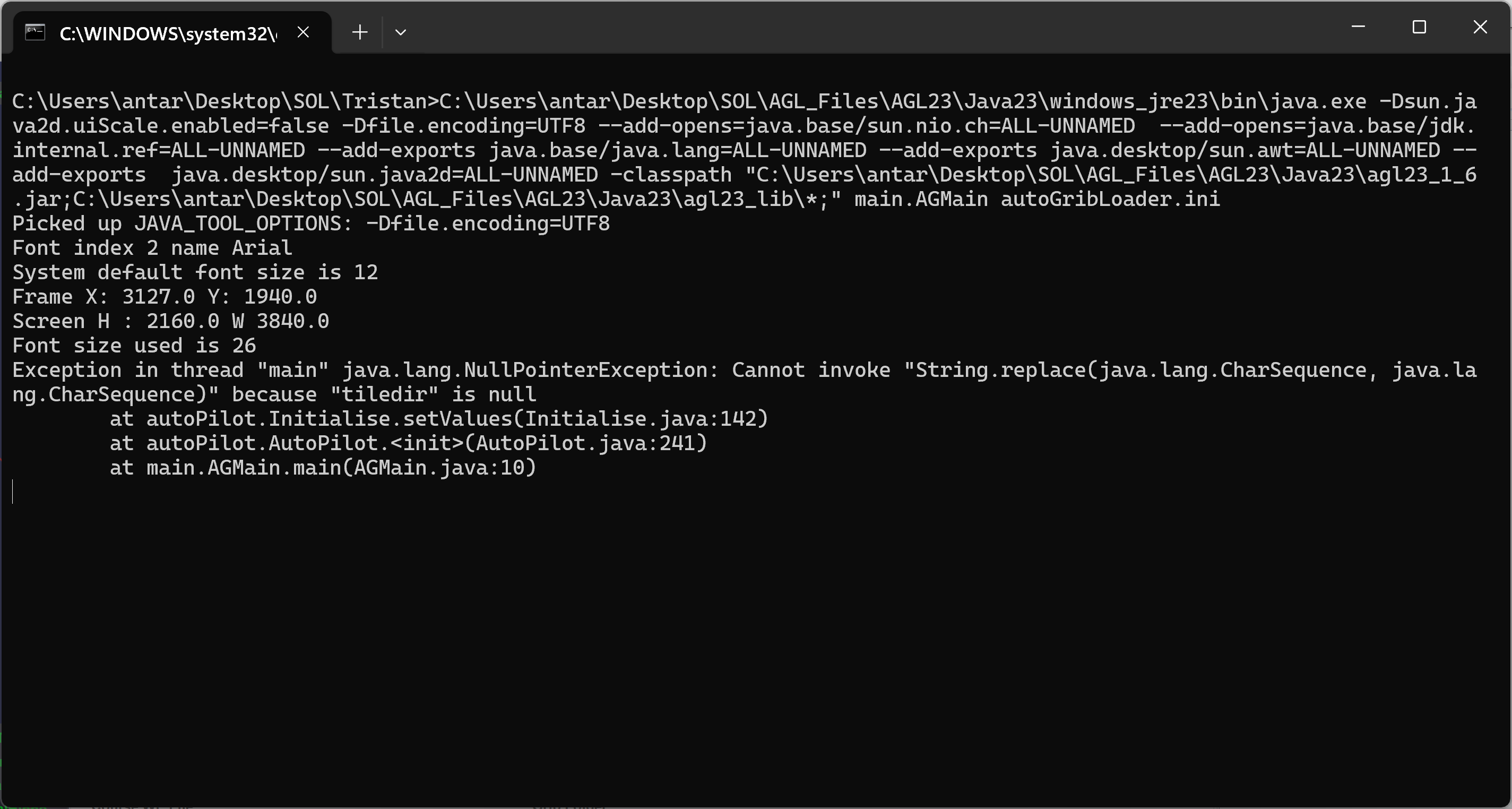Click the Initialise.java:142 stack trace line
Image resolution: width=1512 pixels, height=809 pixels.
point(439,419)
